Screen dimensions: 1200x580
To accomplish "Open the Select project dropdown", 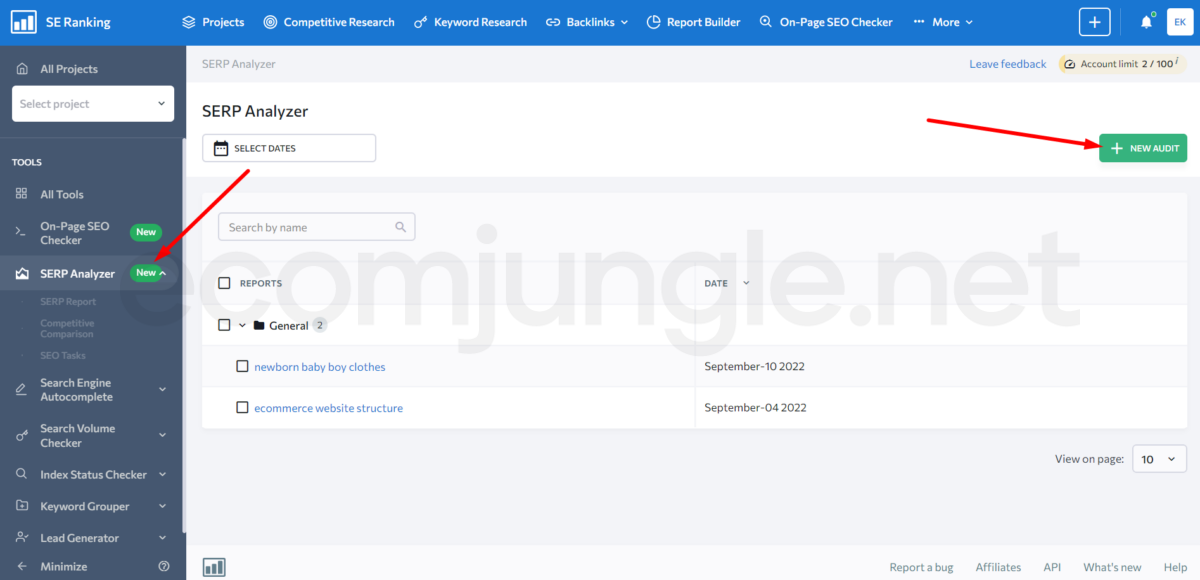I will [93, 104].
